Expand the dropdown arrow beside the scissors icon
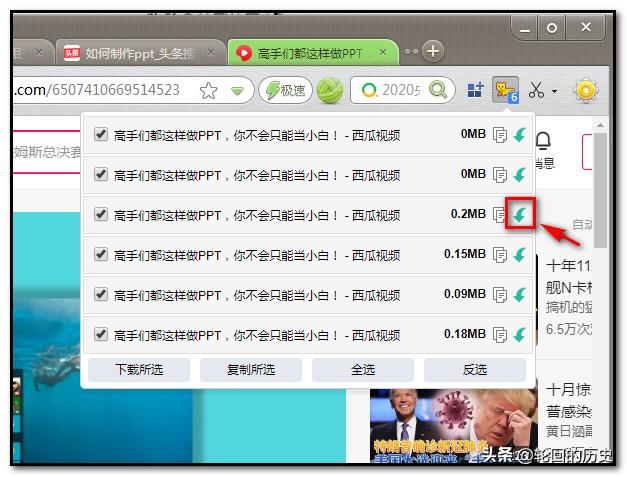Image resolution: width=627 pixels, height=477 pixels. pyautogui.click(x=554, y=91)
